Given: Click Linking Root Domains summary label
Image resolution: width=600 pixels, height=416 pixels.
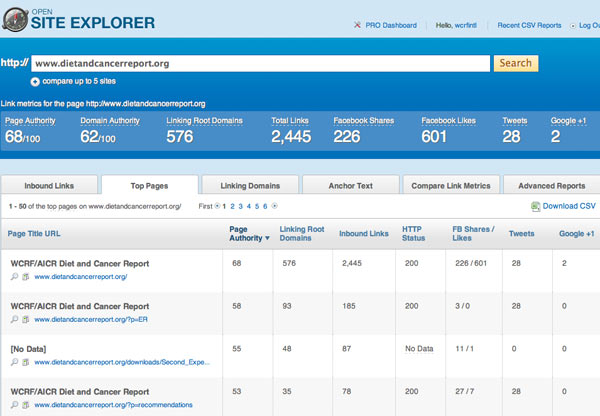Looking at the screenshot, I should coord(204,121).
